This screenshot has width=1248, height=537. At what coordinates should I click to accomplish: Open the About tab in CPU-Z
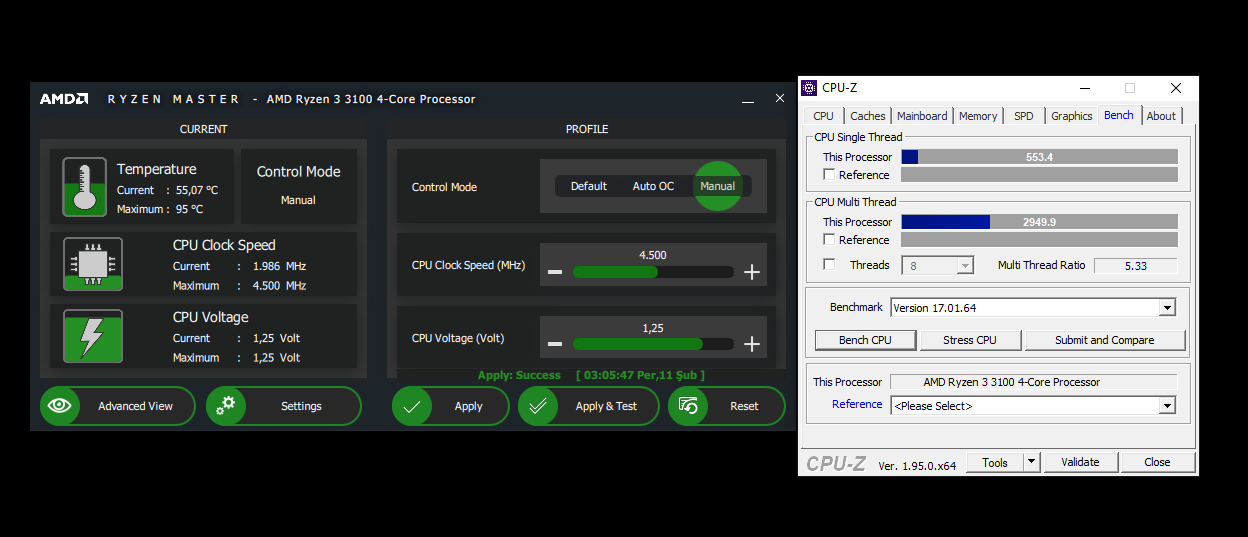1161,116
